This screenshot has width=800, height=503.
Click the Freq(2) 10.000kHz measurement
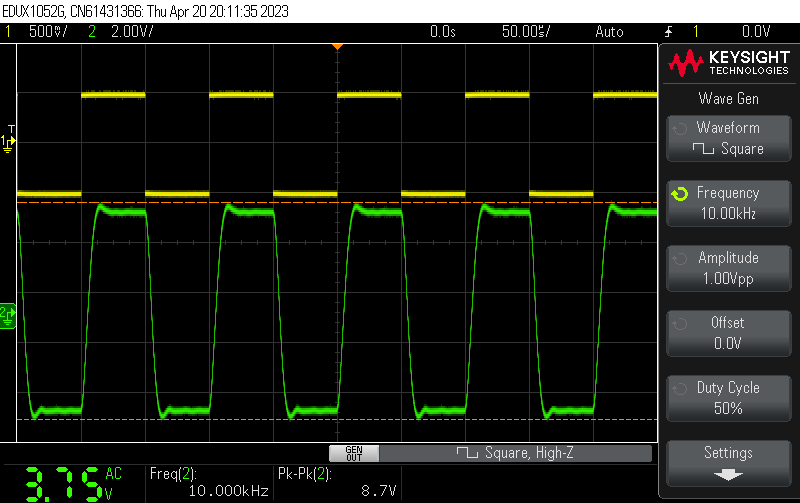point(209,482)
